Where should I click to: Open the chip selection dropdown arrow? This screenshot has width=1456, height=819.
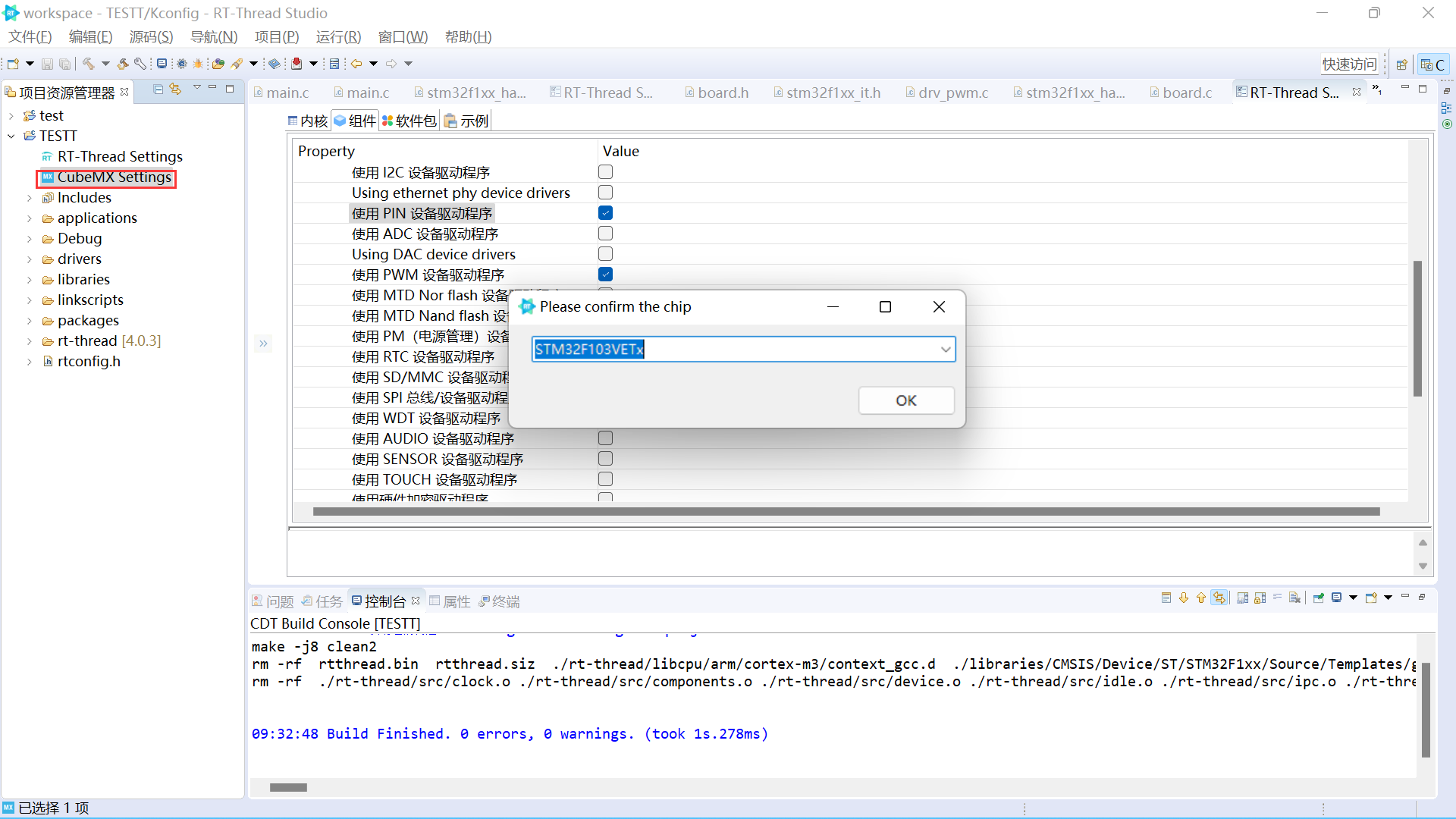[x=945, y=350]
